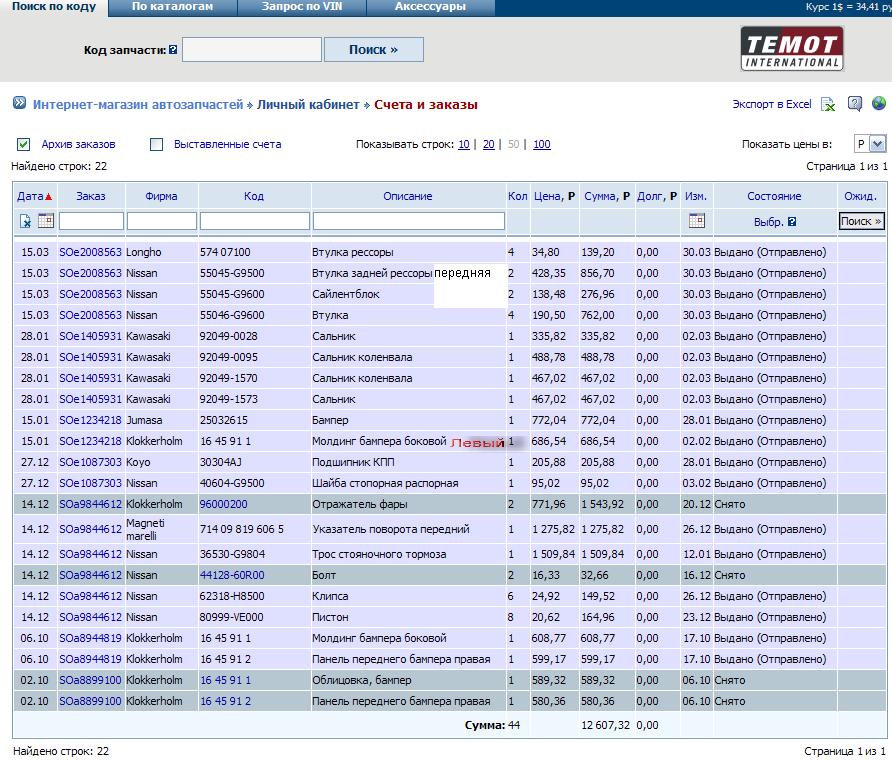Click the Описание column filter field
The image size is (892, 762).
pos(408,221)
